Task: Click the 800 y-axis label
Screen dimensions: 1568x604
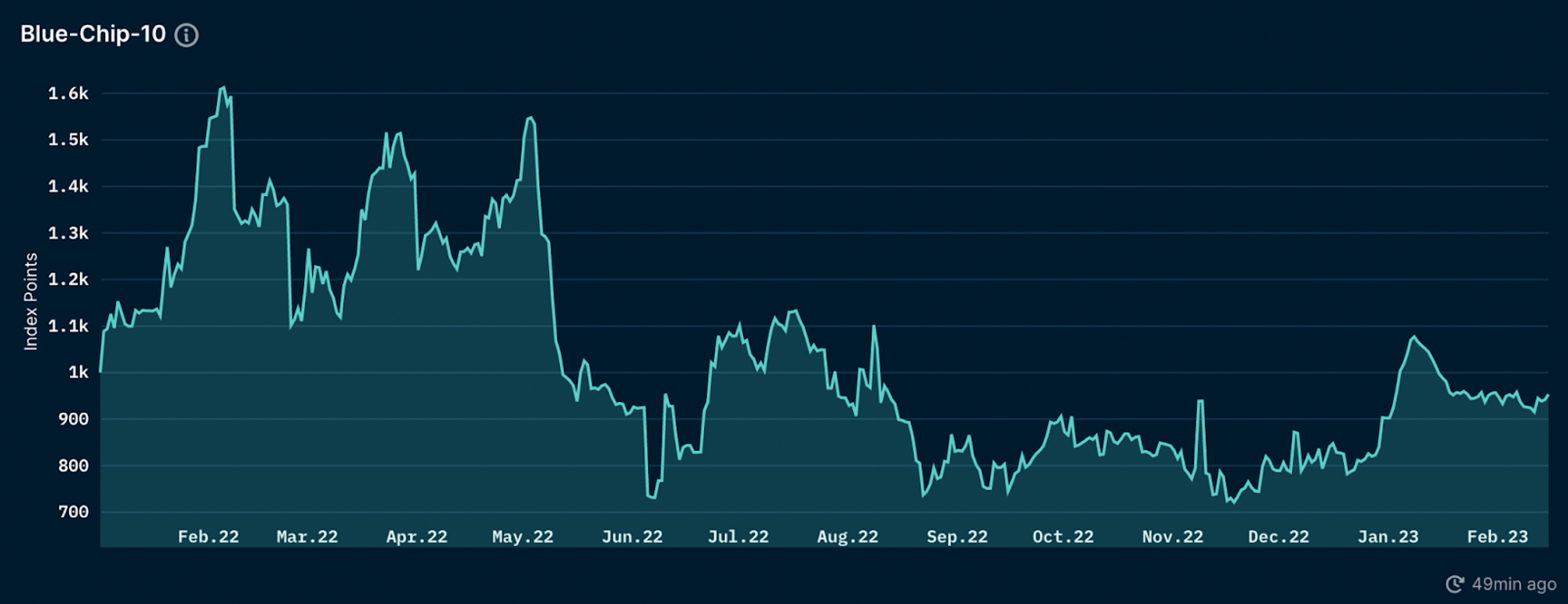Action: [74, 465]
